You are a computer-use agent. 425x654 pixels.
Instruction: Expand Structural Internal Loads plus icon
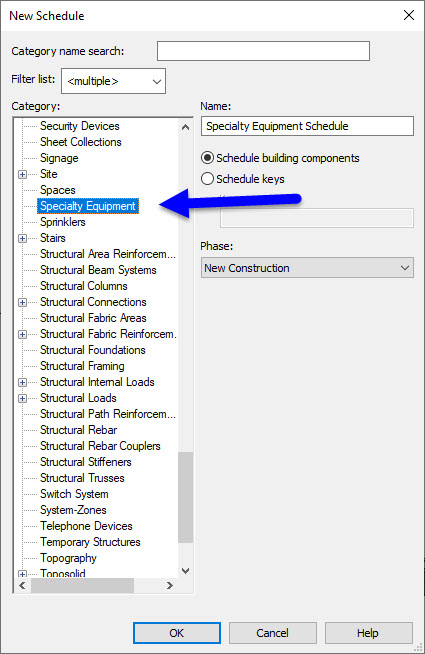[23, 382]
